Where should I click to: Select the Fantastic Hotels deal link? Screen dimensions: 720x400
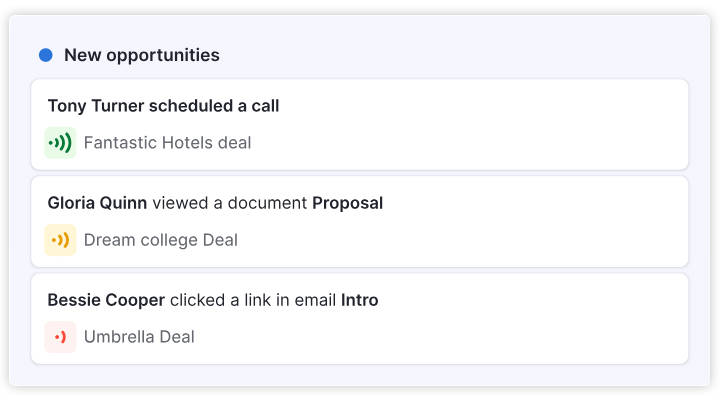(x=167, y=143)
